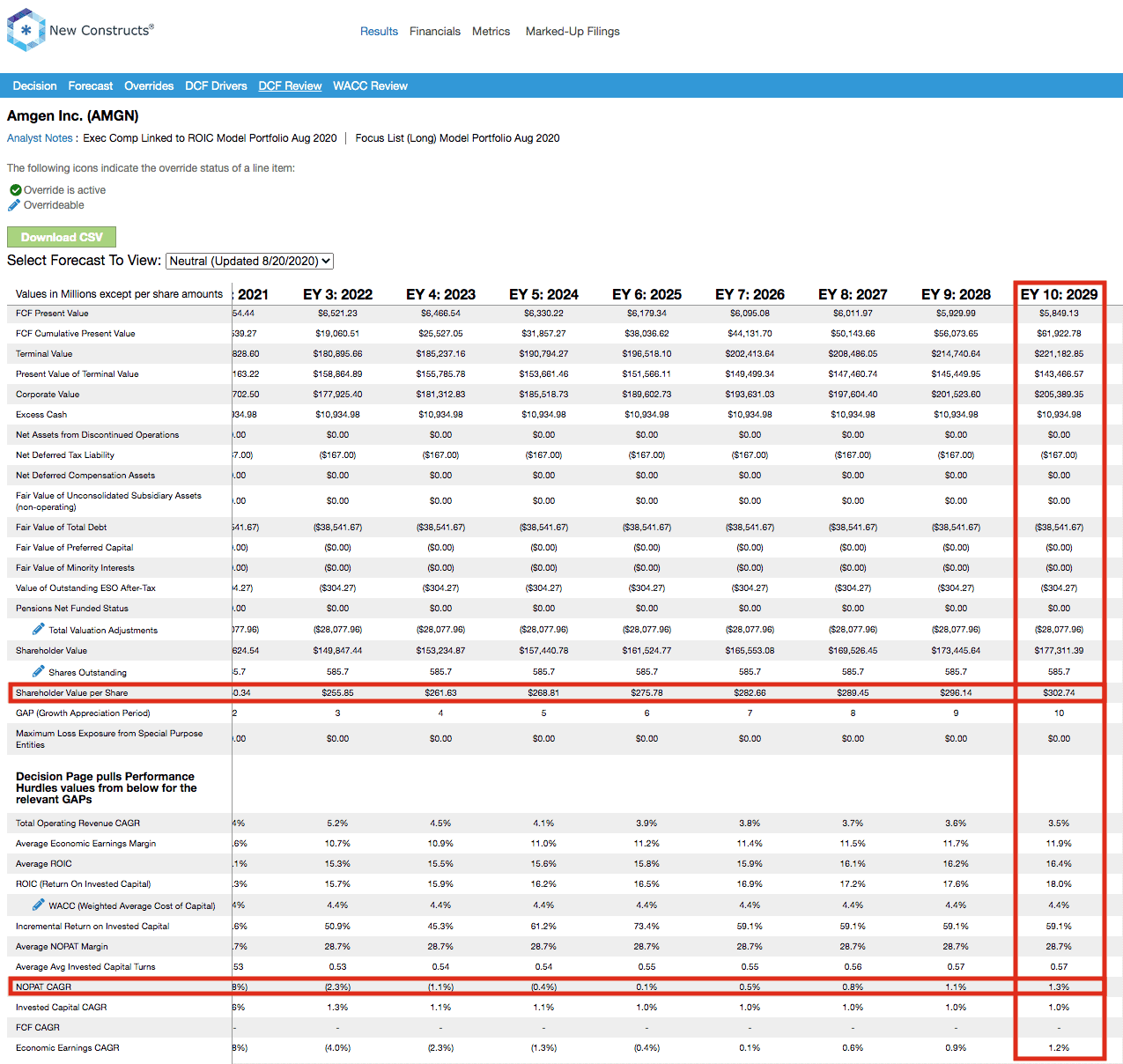Viewport: 1123px width, 1064px height.
Task: Click the 1.3% NOPAT CAGR value for 2029
Action: pyautogui.click(x=1059, y=986)
